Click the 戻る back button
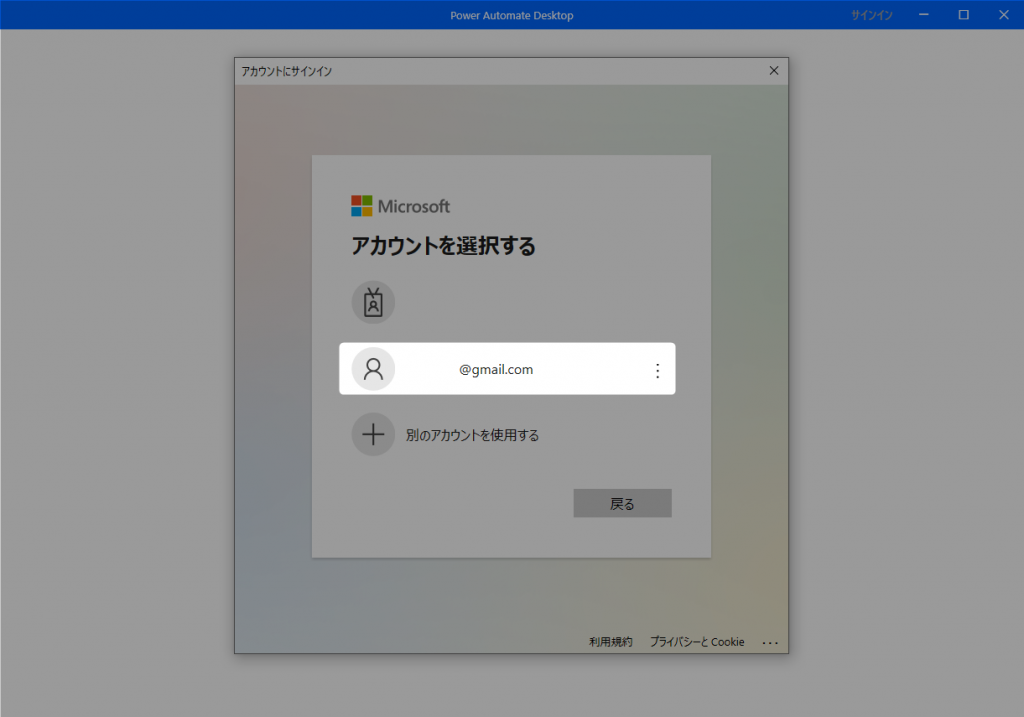The height and width of the screenshot is (717, 1024). [x=622, y=503]
